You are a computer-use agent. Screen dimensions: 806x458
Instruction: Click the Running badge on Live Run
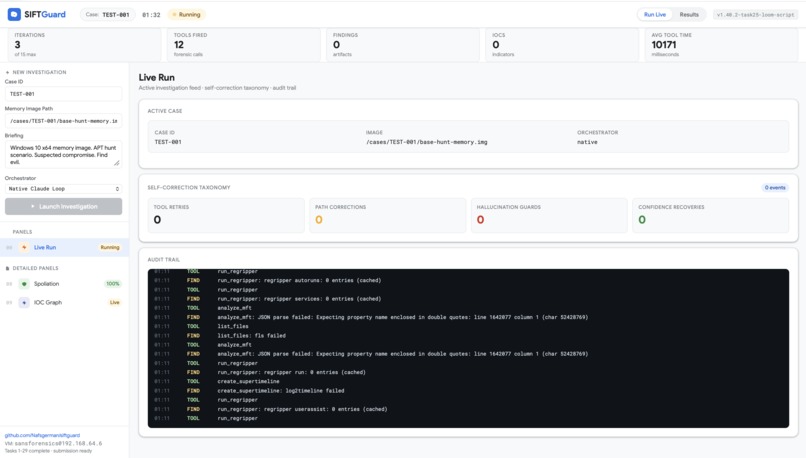[109, 247]
